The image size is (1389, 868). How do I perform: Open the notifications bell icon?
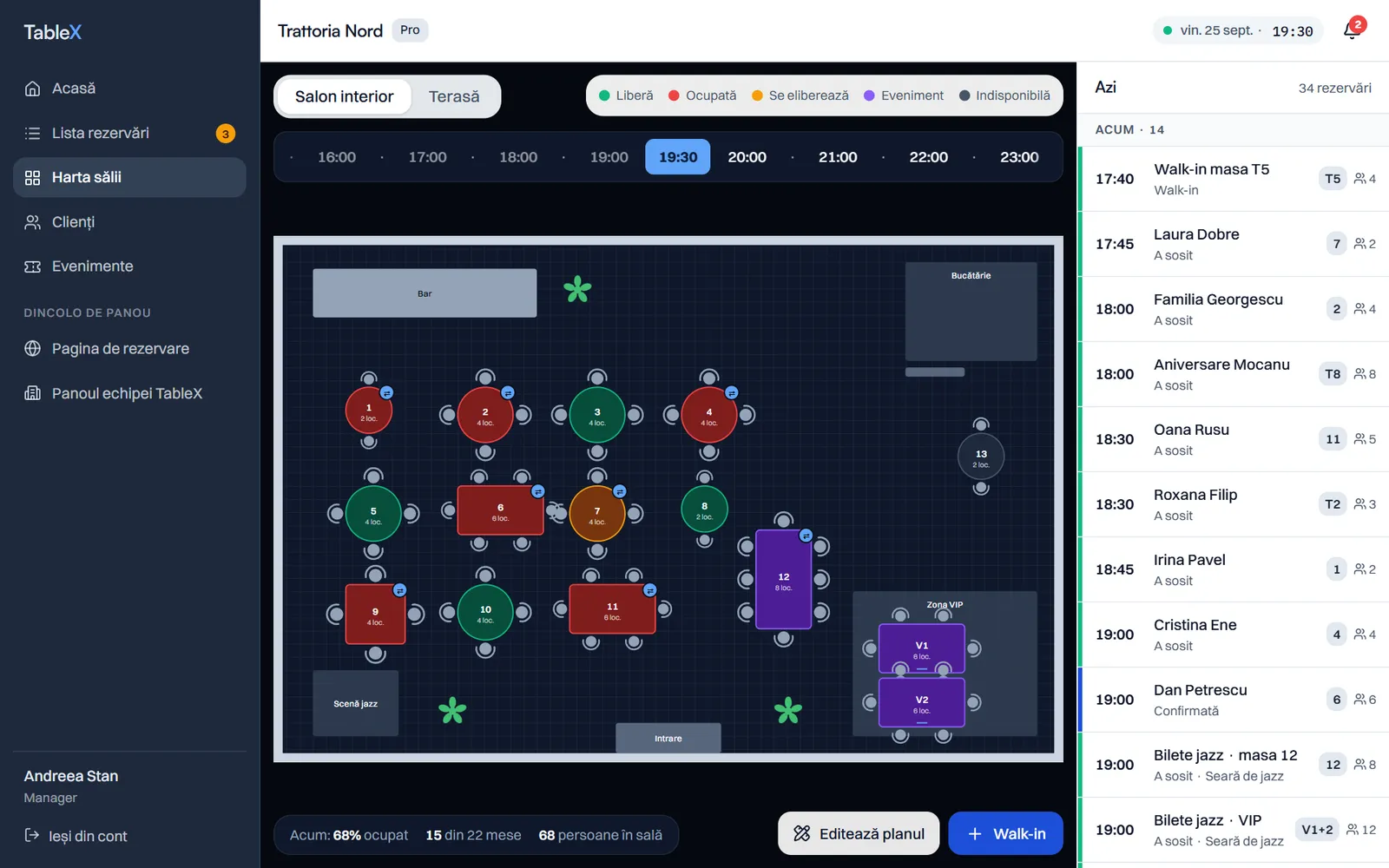coord(1352,30)
